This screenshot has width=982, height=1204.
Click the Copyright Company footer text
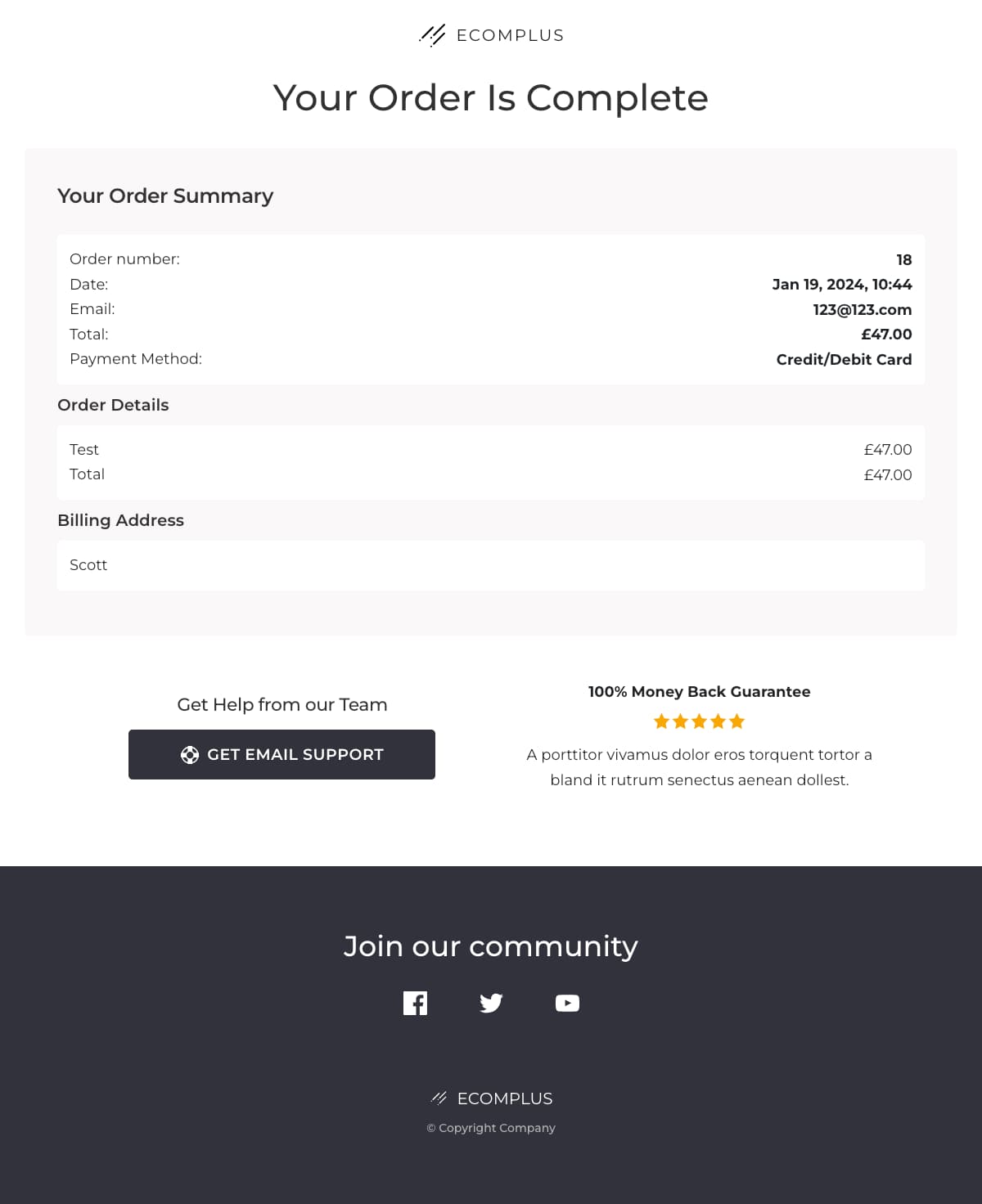(491, 1128)
